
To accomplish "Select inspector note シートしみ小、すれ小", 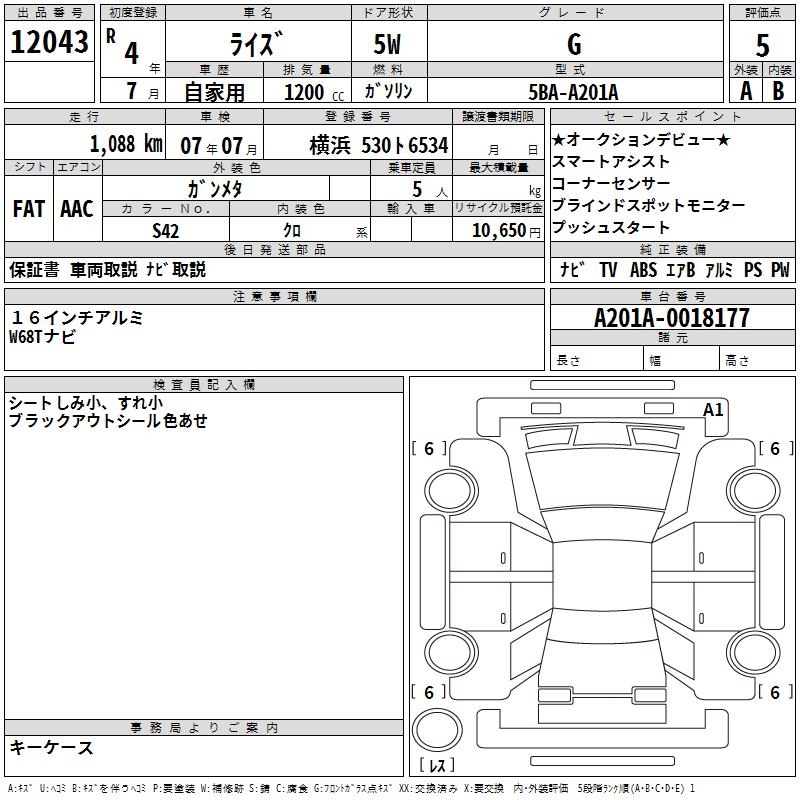I will pyautogui.click(x=86, y=403).
